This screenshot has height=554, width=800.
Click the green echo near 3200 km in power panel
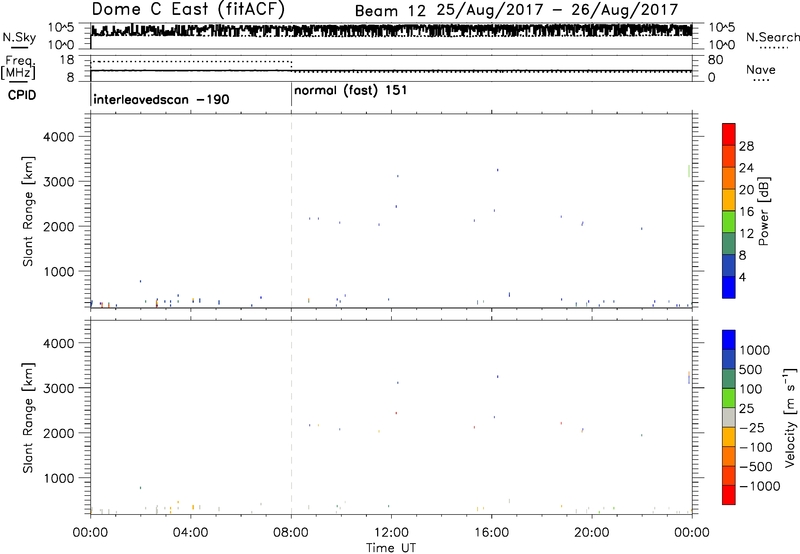point(689,171)
